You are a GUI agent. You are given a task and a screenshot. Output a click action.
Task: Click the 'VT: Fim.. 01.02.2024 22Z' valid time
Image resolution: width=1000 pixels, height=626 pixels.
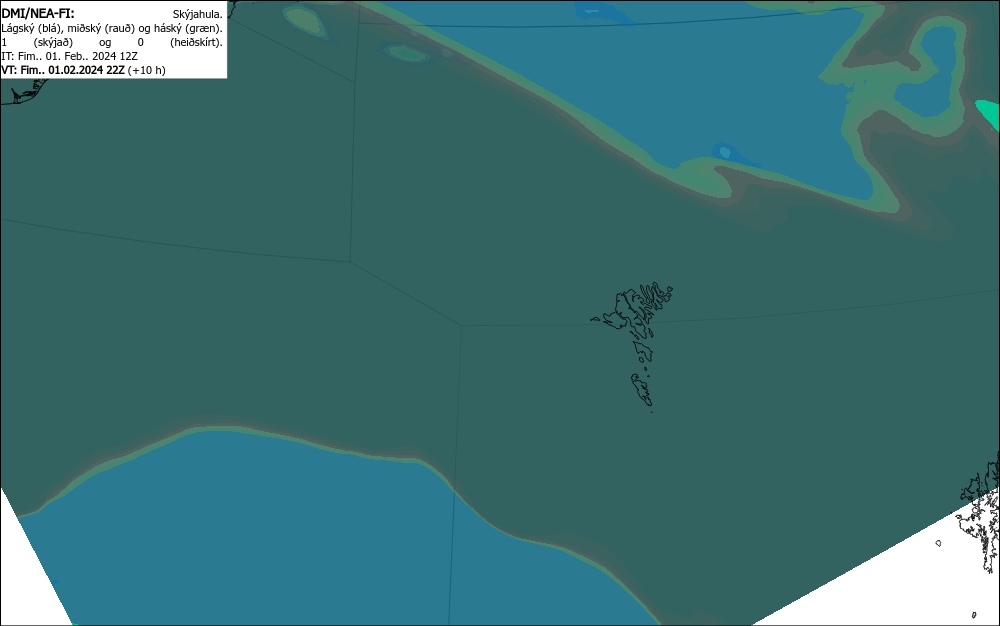(x=63, y=70)
